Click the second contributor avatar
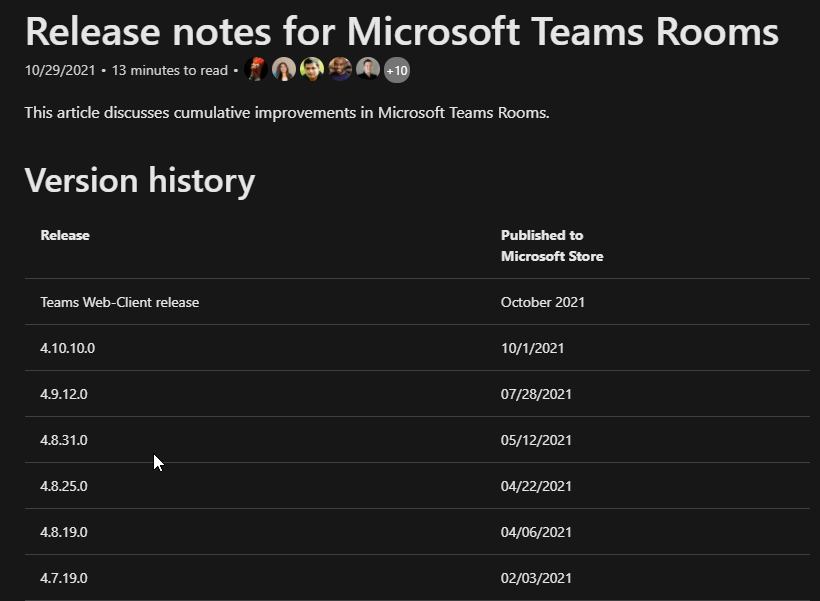This screenshot has height=601, width=820. 284,70
